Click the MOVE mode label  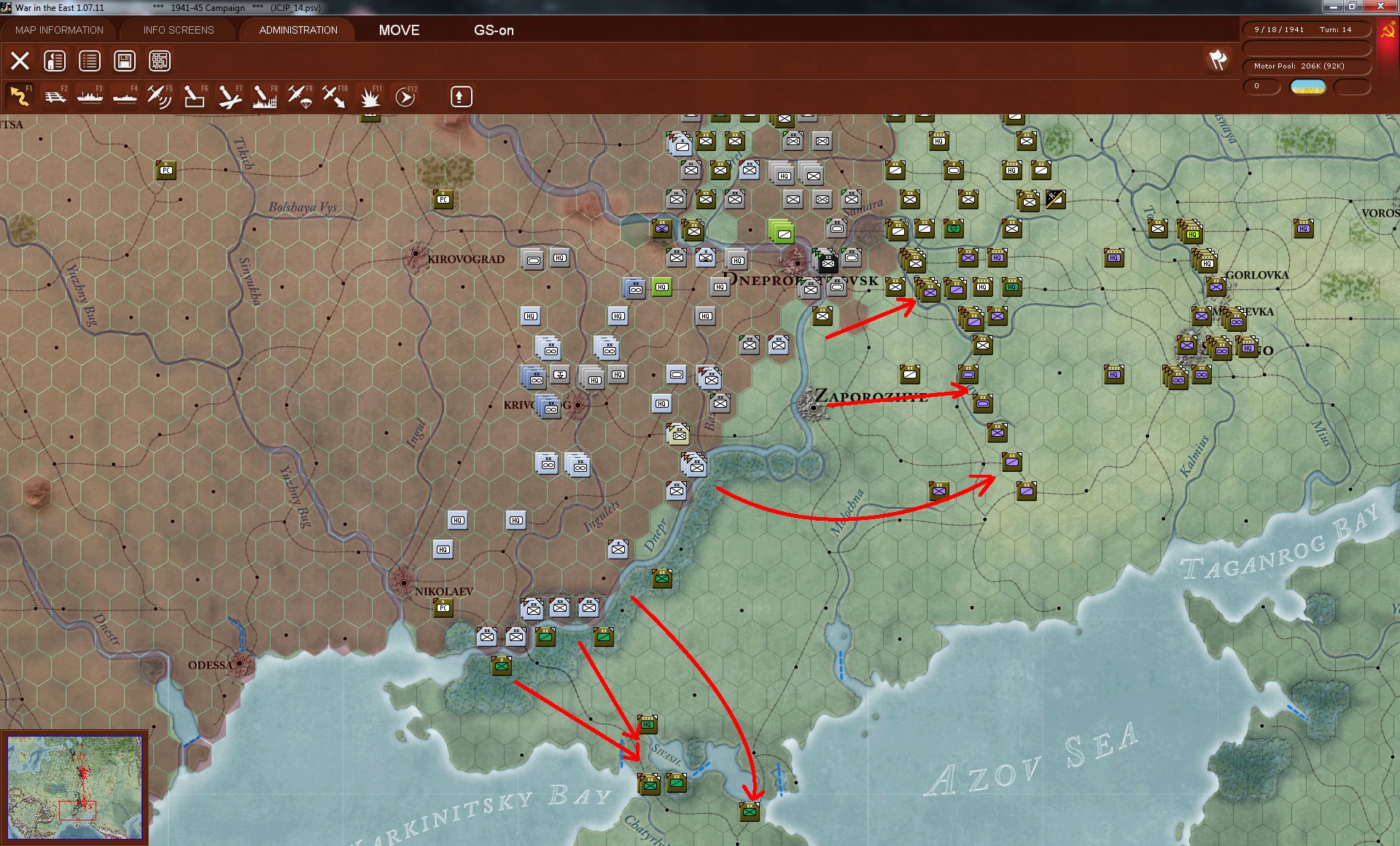[x=399, y=30]
